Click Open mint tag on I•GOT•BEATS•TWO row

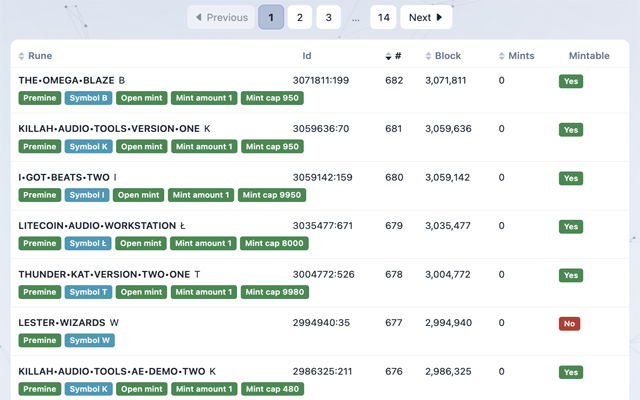click(138, 195)
